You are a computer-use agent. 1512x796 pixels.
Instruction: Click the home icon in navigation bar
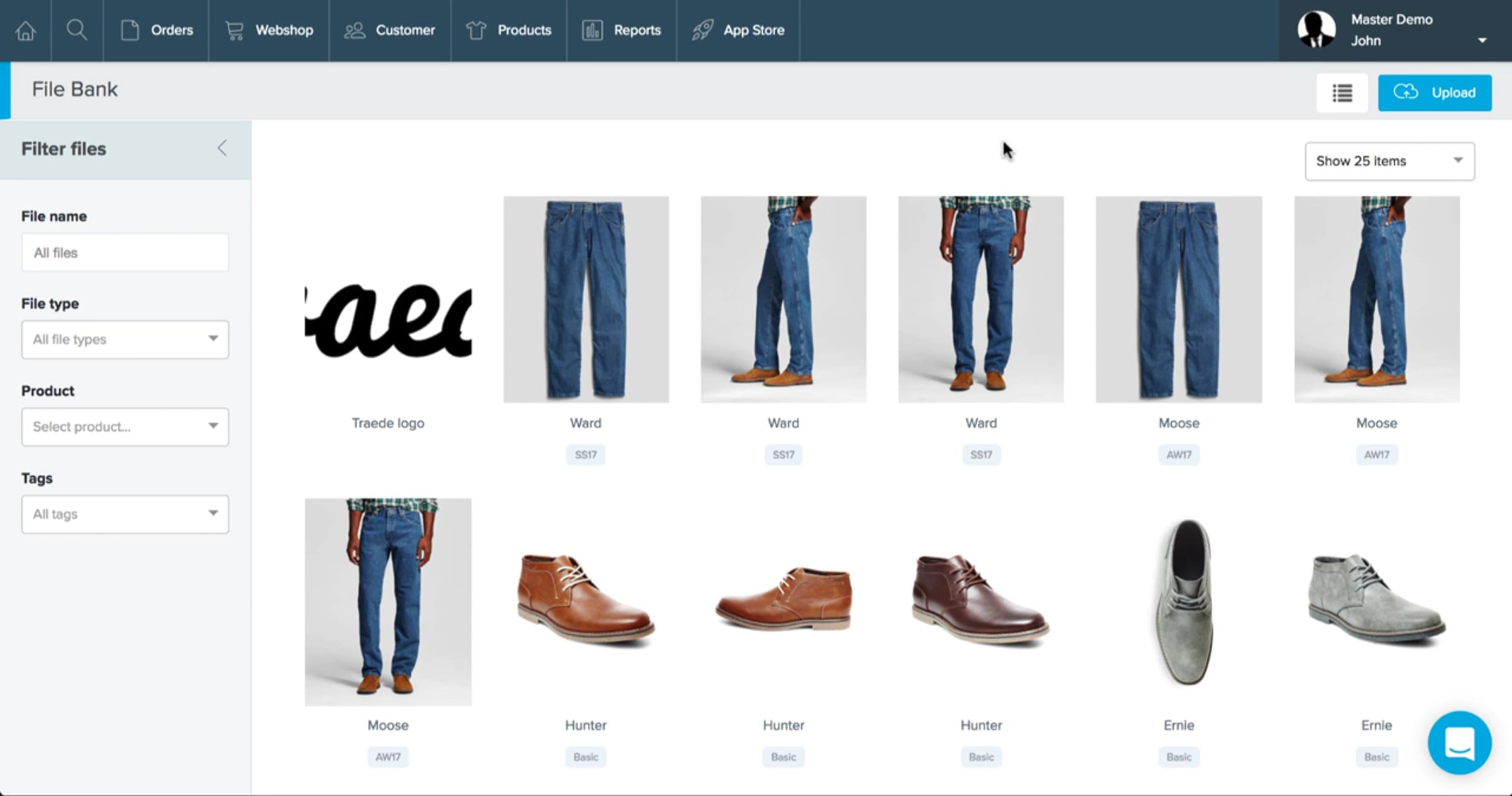click(x=26, y=30)
